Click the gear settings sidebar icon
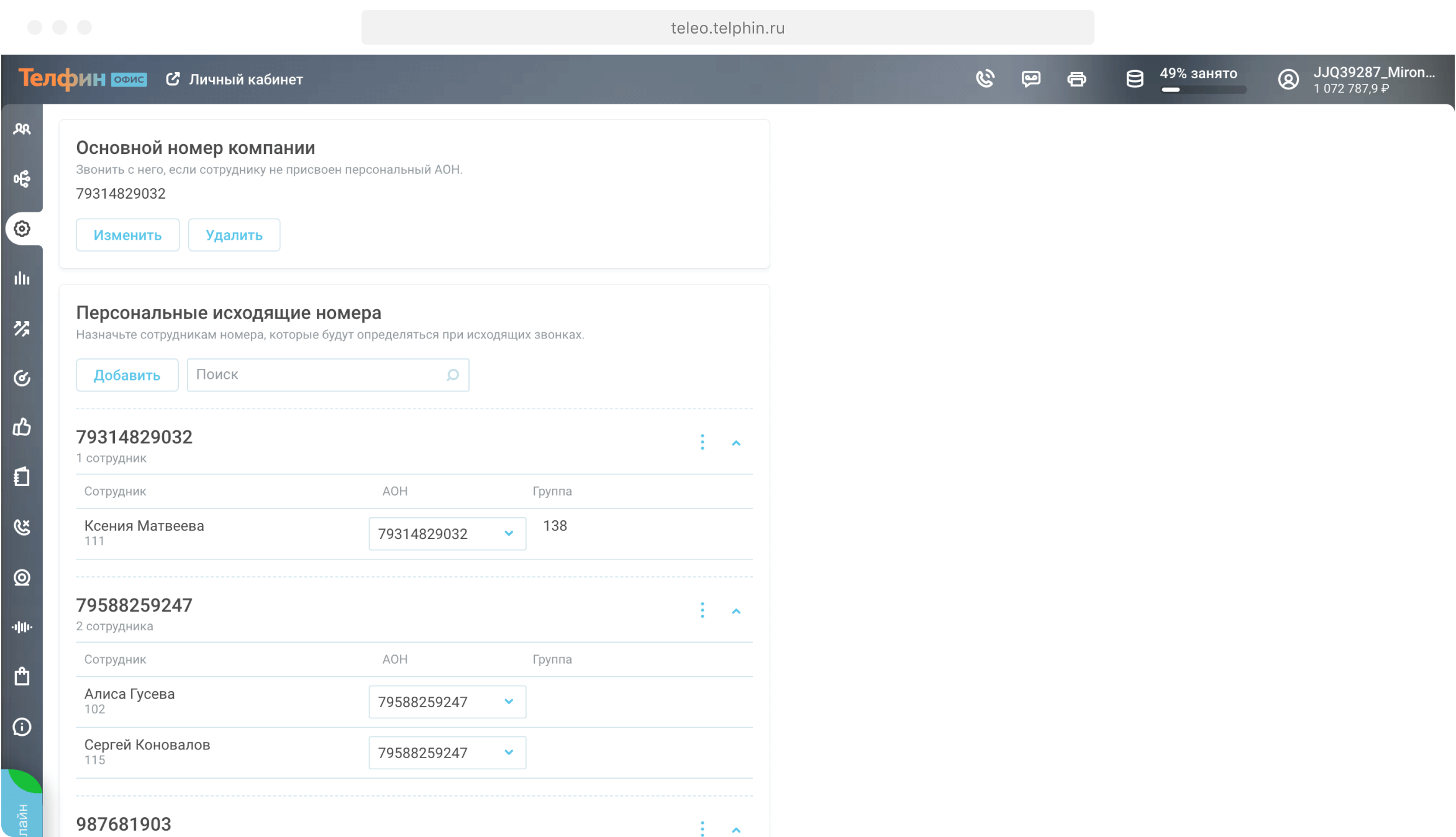 (x=22, y=229)
